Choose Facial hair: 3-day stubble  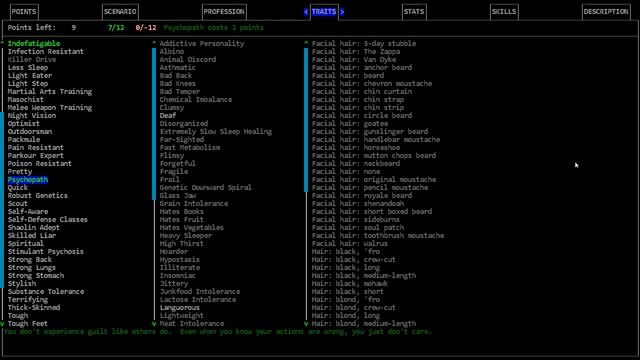point(364,43)
